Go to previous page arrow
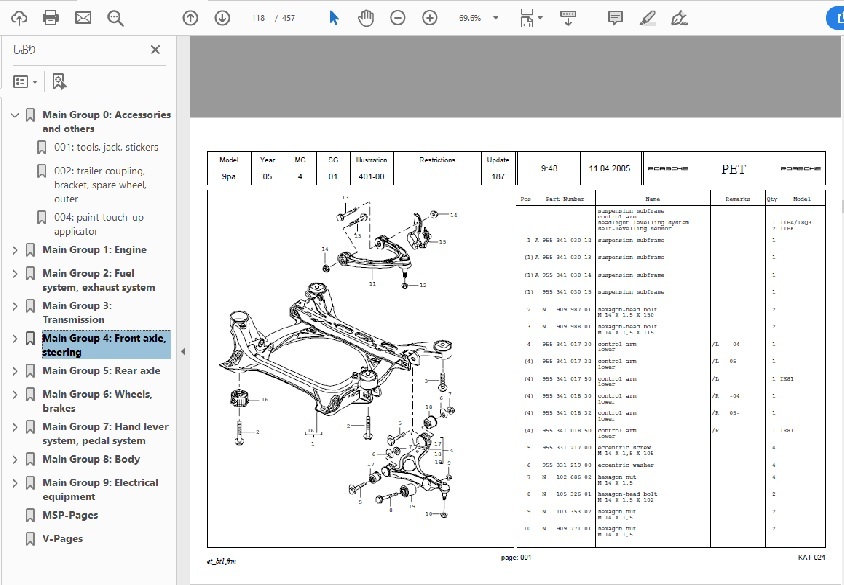The height and width of the screenshot is (585, 844). click(x=190, y=18)
